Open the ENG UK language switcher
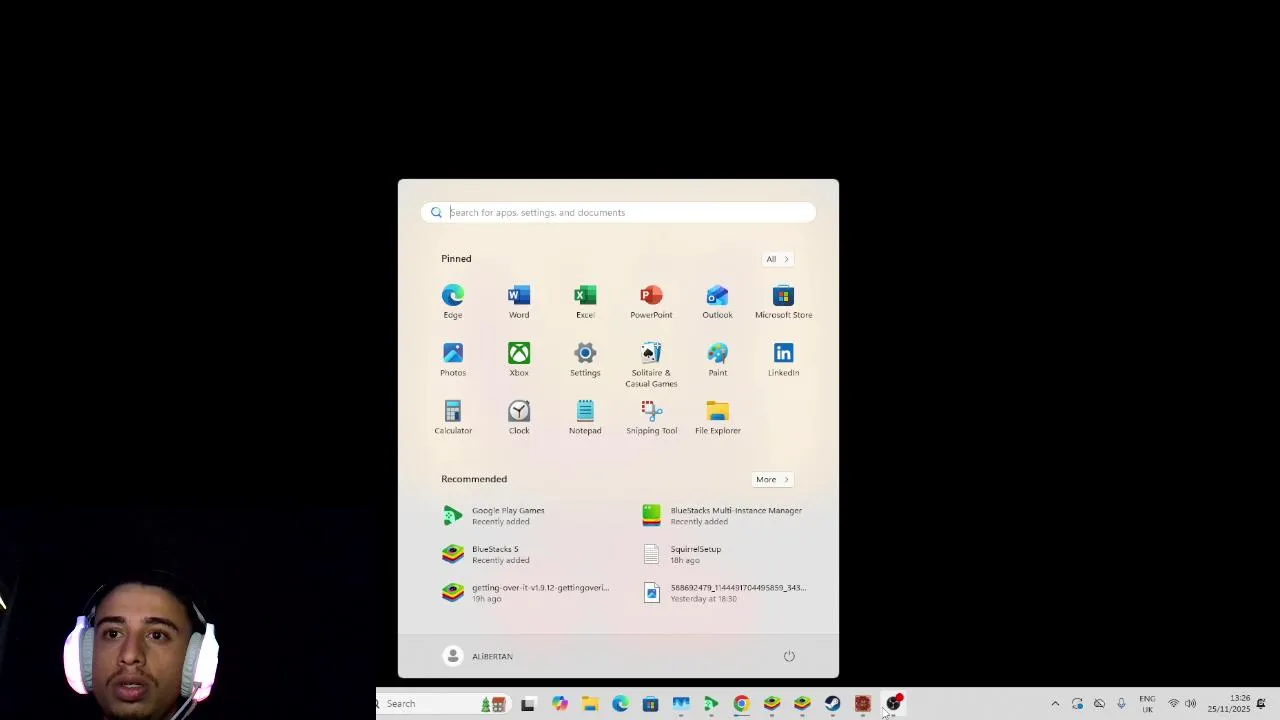This screenshot has height=720, width=1280. pyautogui.click(x=1147, y=704)
